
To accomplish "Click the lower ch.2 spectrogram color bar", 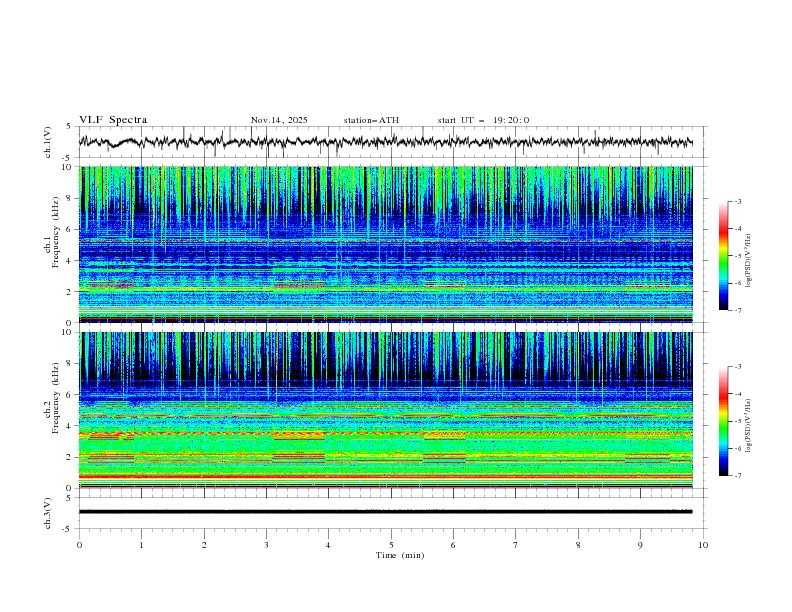I will (x=723, y=421).
